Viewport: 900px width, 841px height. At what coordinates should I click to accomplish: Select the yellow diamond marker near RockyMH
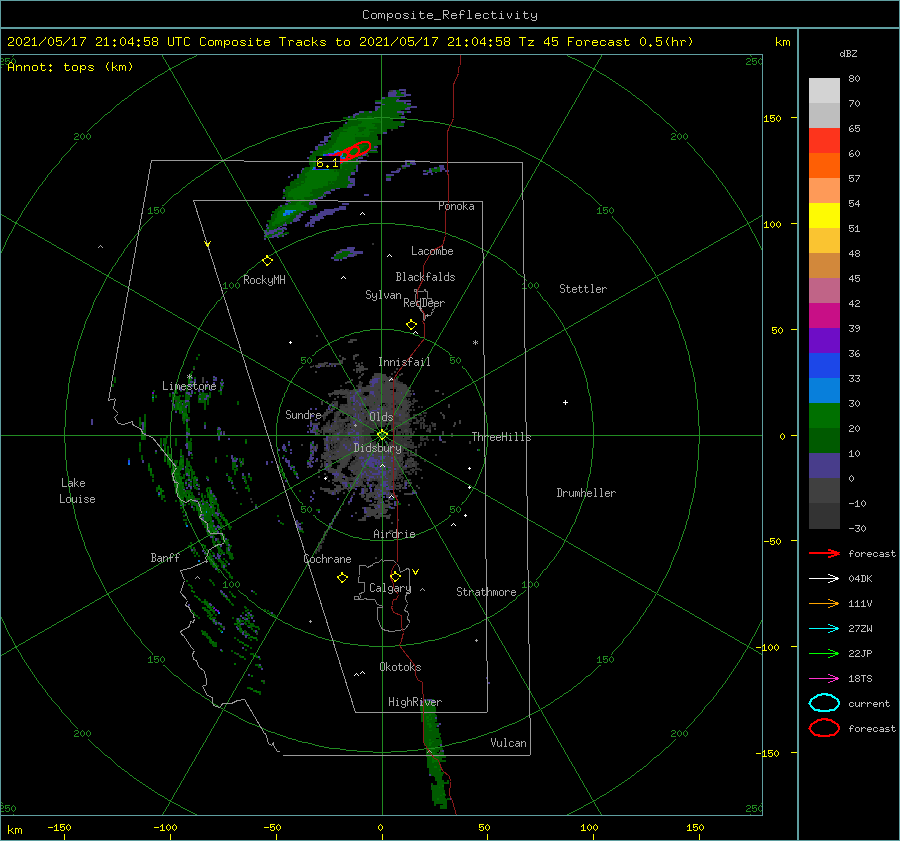coord(267,261)
